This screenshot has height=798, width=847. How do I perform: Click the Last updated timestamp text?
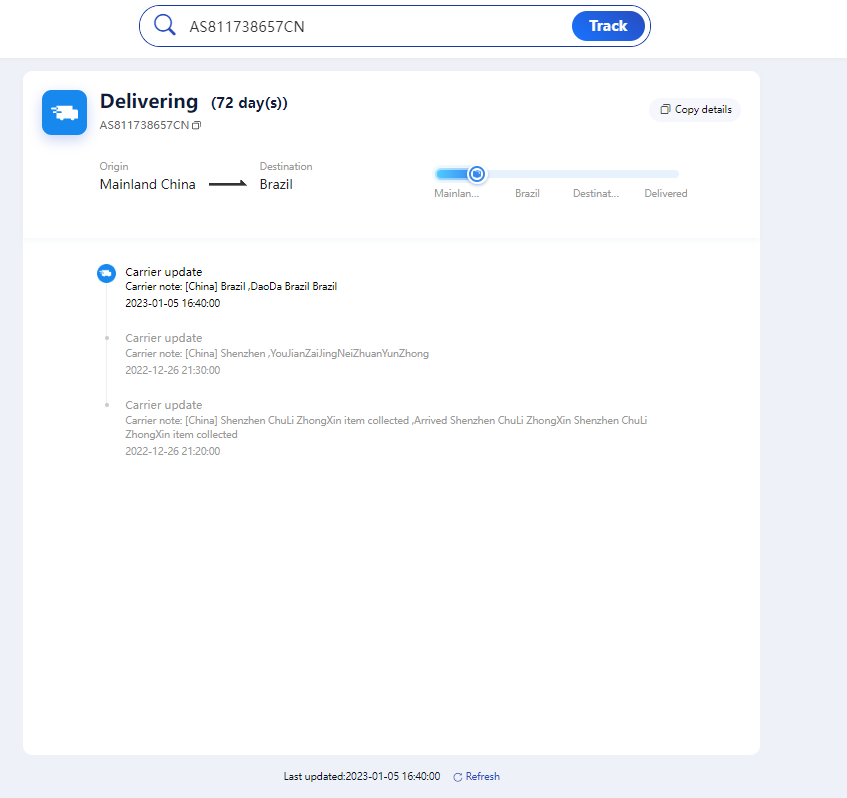click(362, 776)
